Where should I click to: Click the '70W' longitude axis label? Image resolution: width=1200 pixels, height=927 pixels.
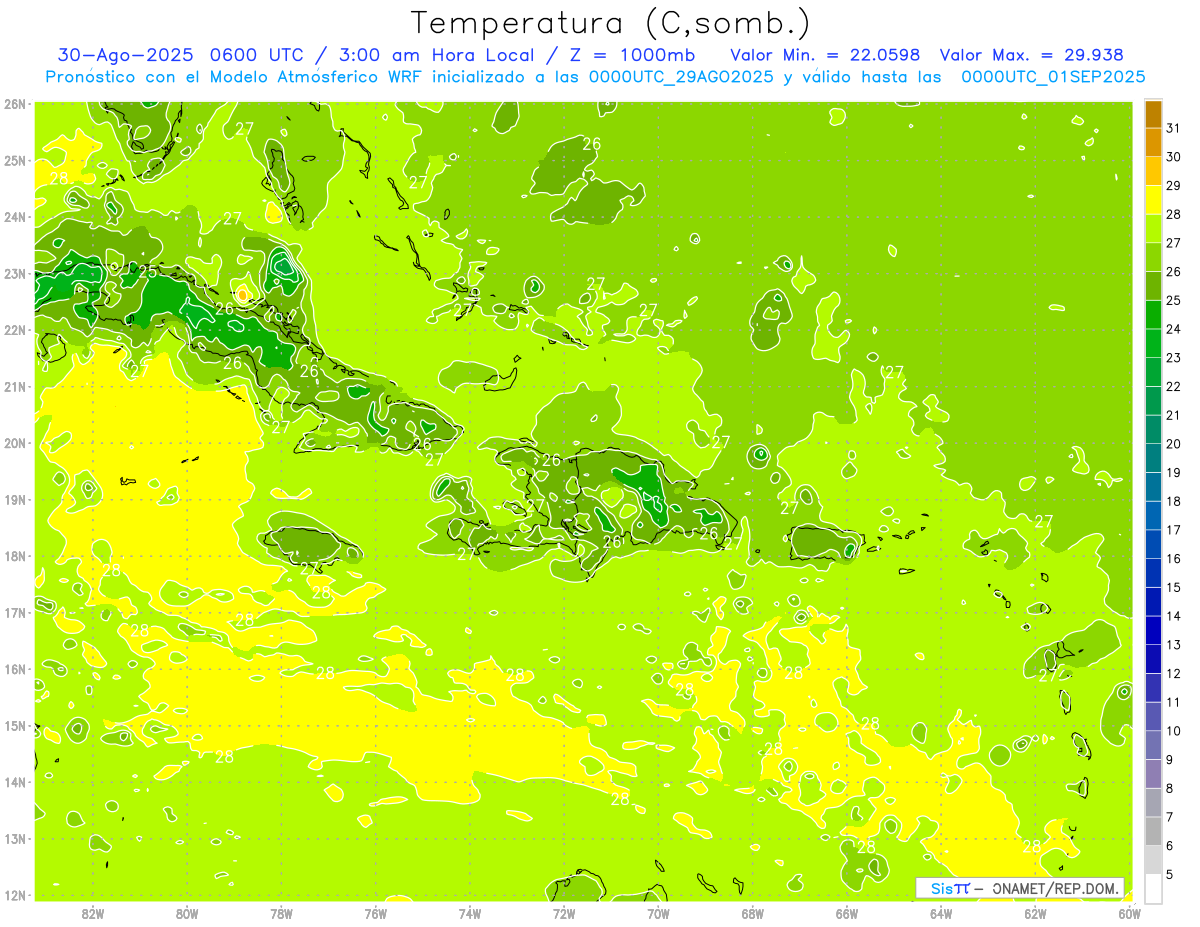658,912
